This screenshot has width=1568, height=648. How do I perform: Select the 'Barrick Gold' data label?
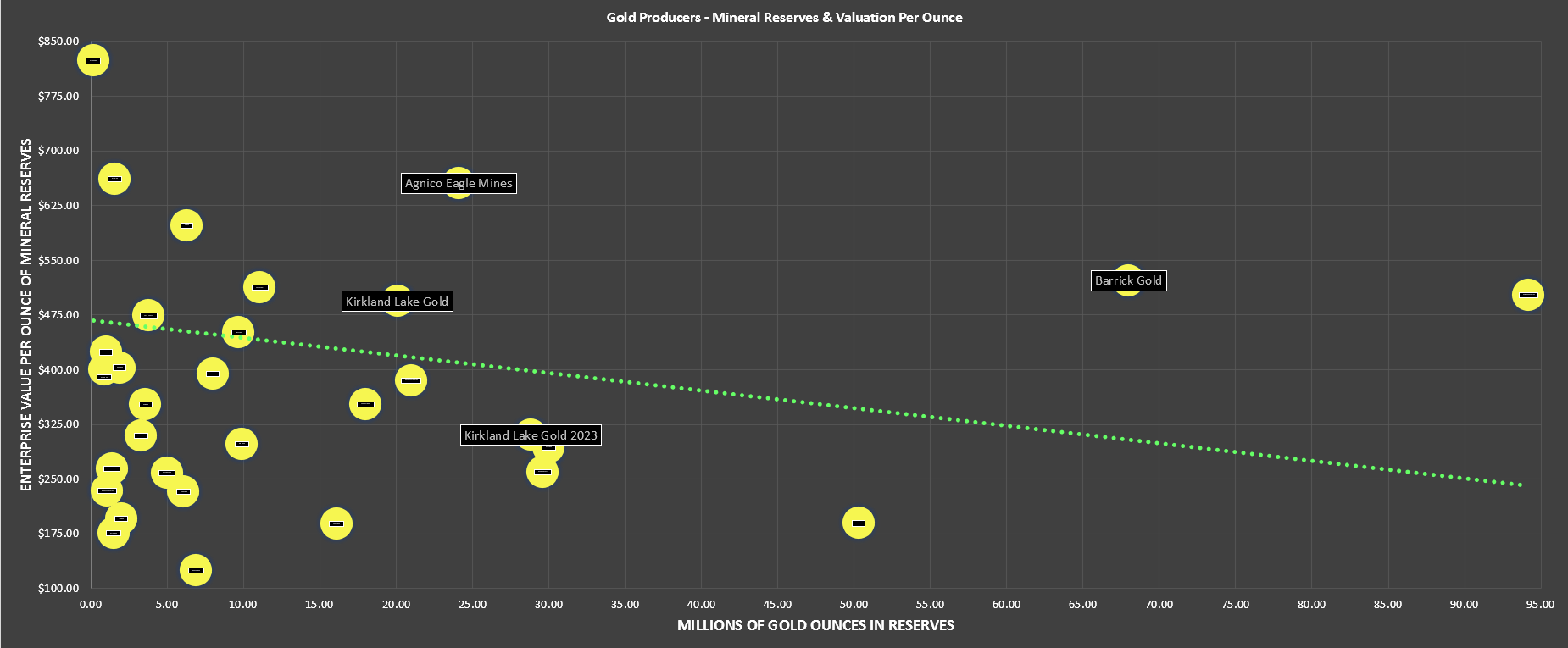1128,280
